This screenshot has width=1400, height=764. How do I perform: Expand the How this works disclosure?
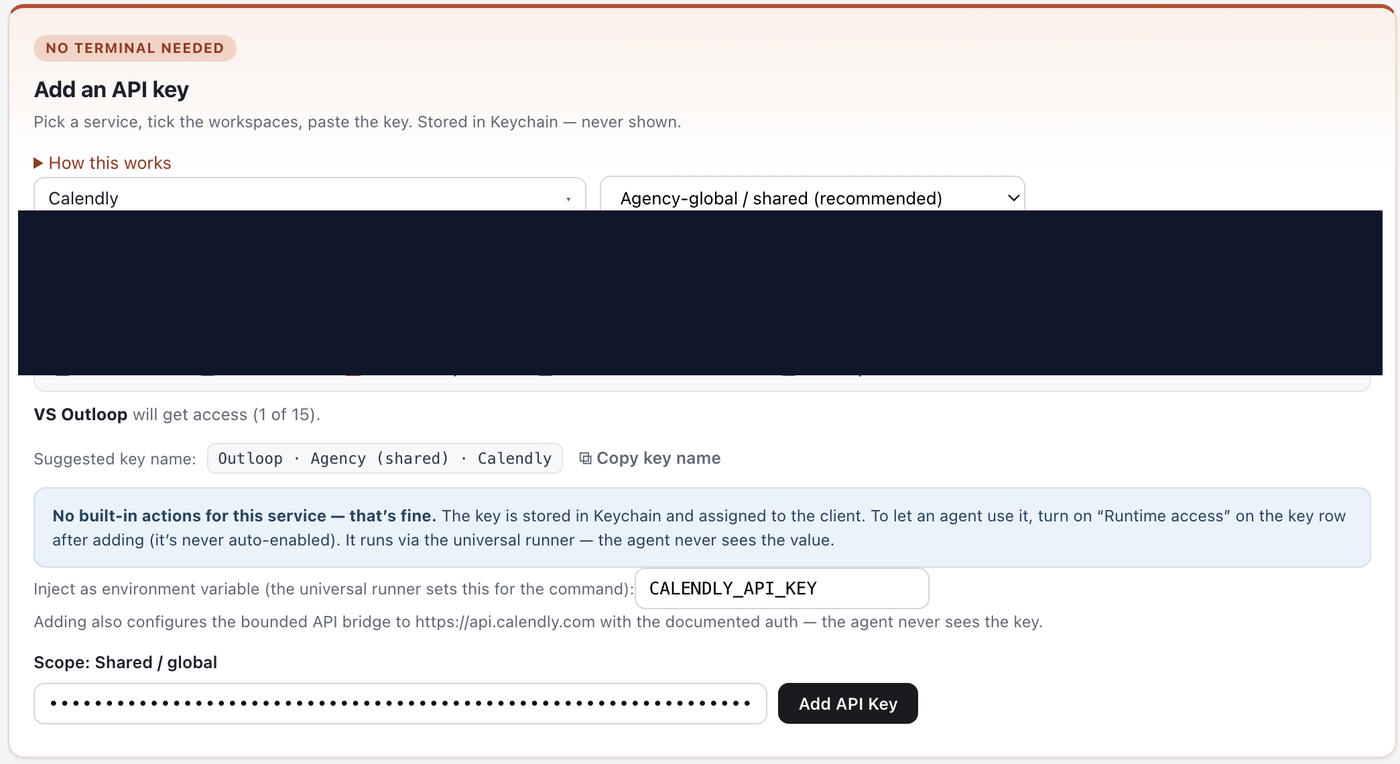tap(102, 163)
